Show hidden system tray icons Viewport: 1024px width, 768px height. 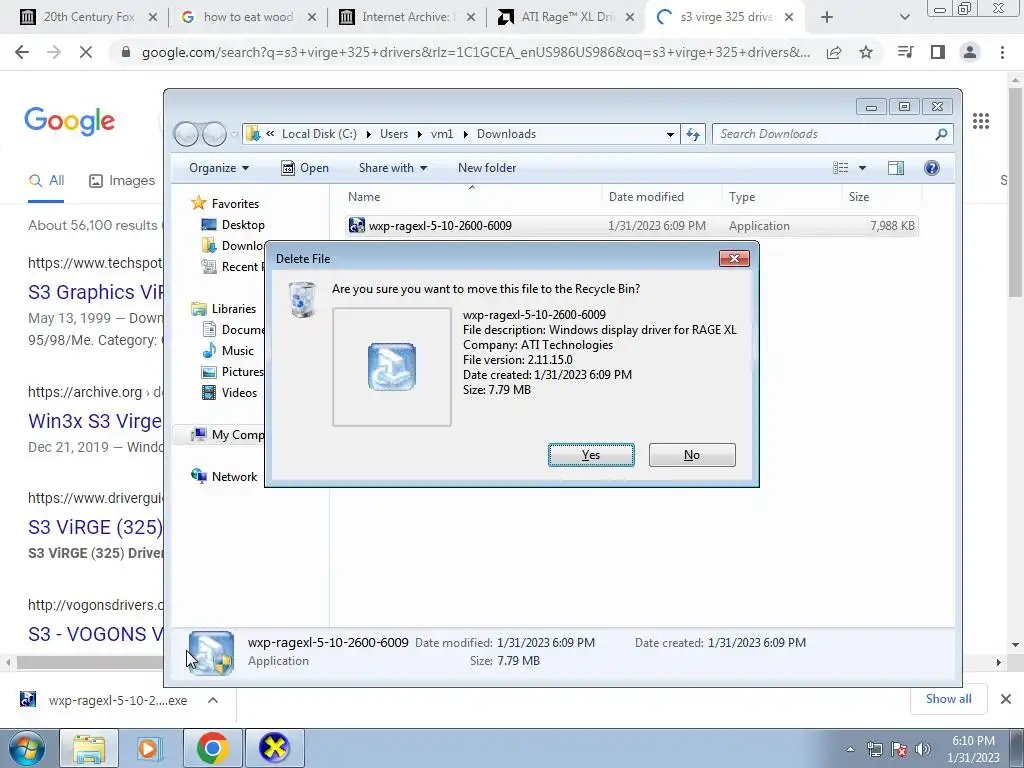tap(850, 750)
